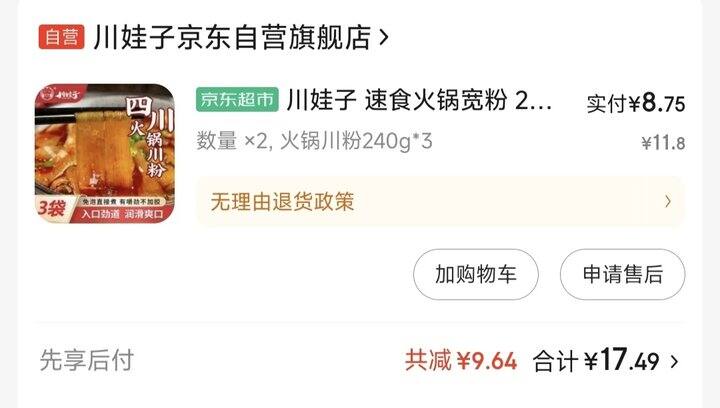Click the 合计 ¥17.49 total amount
The width and height of the screenshot is (720, 408).
(596, 360)
